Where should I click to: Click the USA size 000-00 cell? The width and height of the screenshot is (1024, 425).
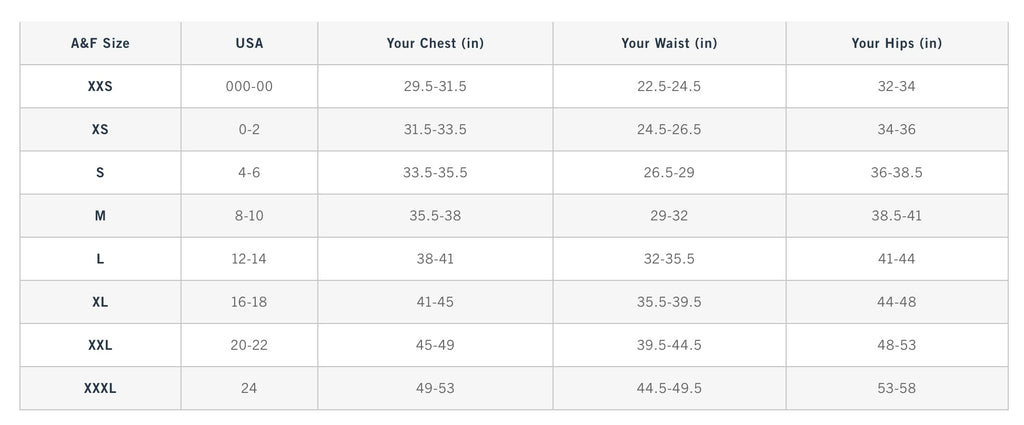point(249,87)
